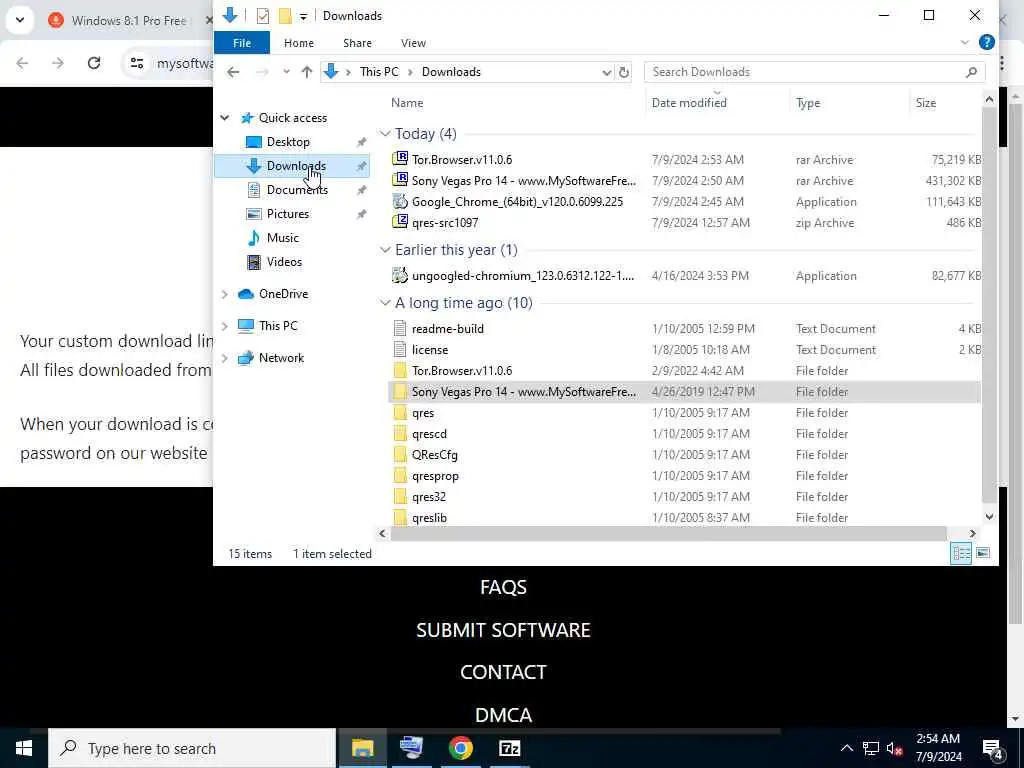Click the qres folder icon
This screenshot has width=1024, height=768.
(400, 413)
